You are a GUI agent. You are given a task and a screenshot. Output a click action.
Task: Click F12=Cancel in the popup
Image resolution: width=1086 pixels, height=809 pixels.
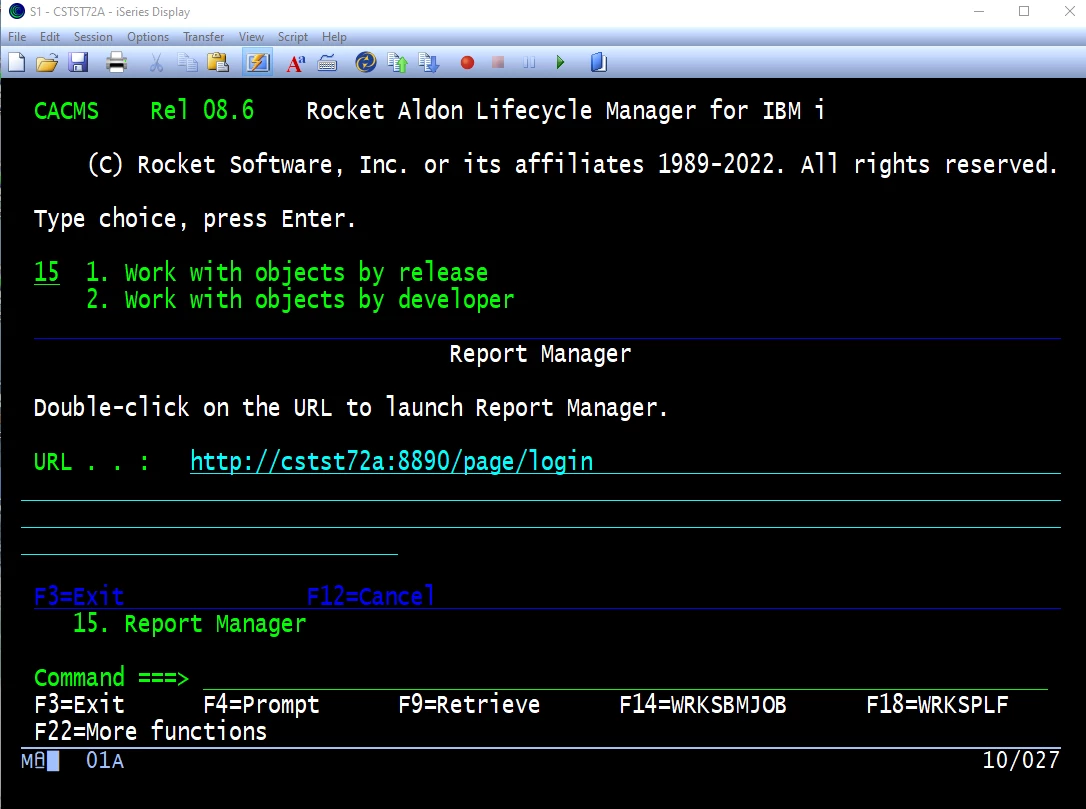tap(371, 596)
